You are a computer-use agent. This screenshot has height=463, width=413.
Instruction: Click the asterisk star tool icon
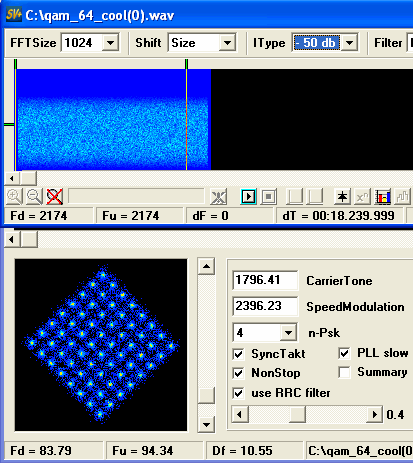point(342,197)
